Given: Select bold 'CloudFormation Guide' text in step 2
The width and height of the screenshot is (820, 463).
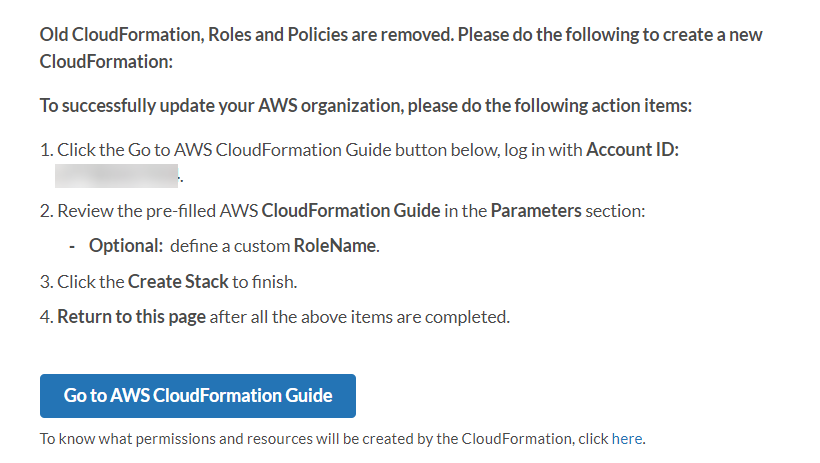Looking at the screenshot, I should pyautogui.click(x=350, y=211).
